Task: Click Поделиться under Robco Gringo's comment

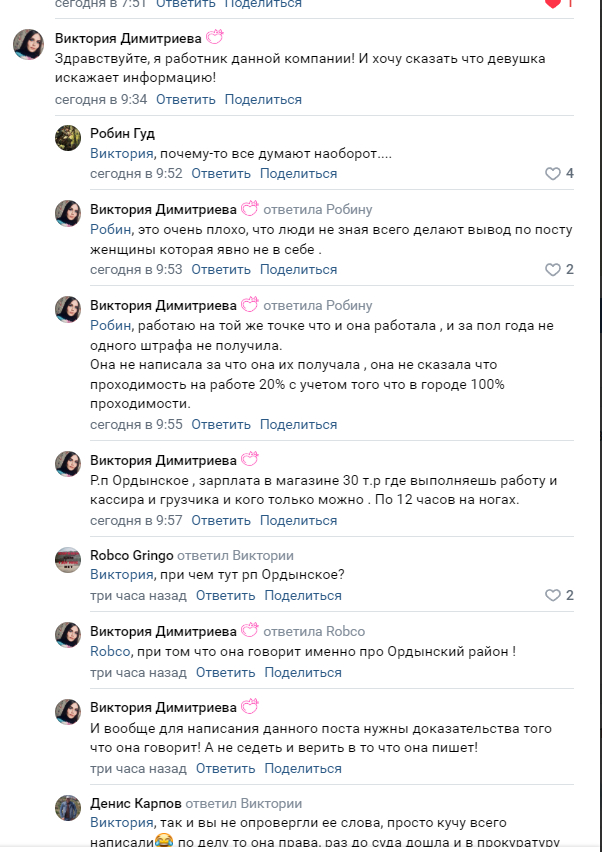Action: click(303, 595)
